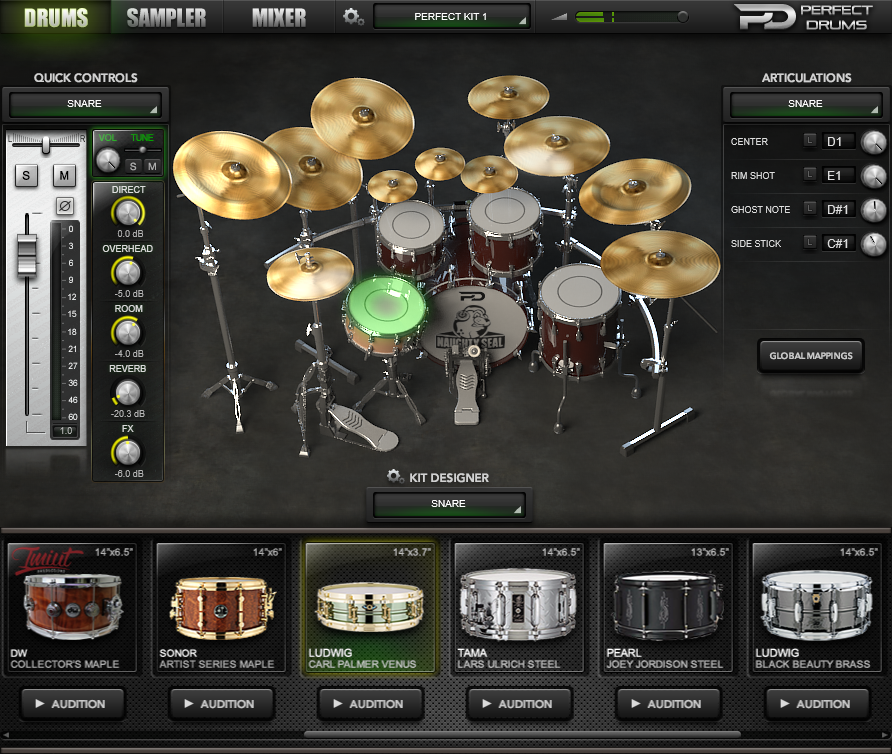This screenshot has width=892, height=754.
Task: Select the Tama Lars Ulrich Steel thumbnail
Action: 519,607
